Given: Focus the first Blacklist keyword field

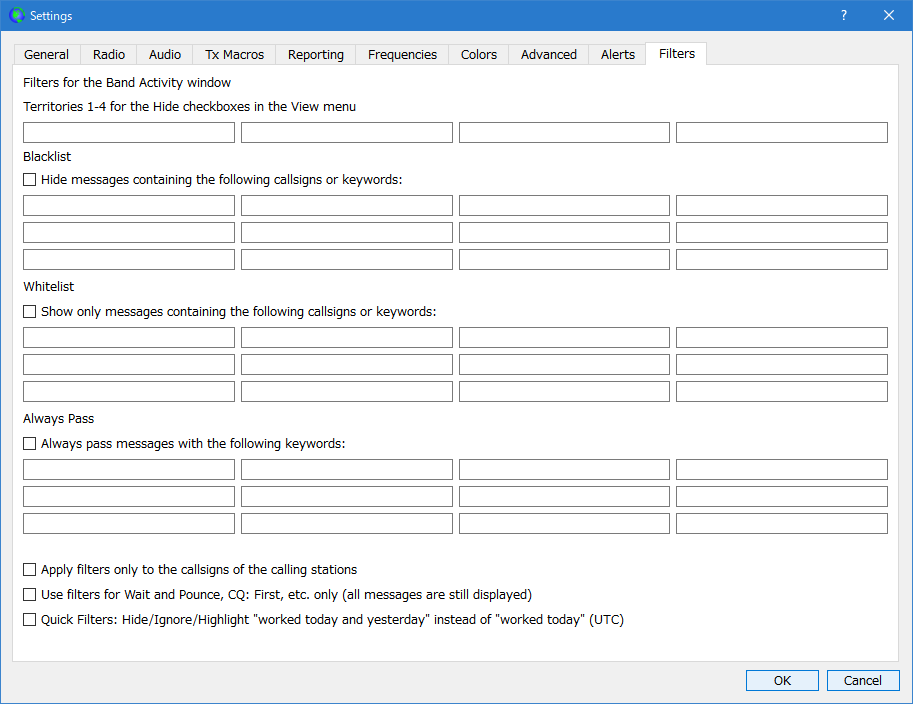Looking at the screenshot, I should [129, 206].
